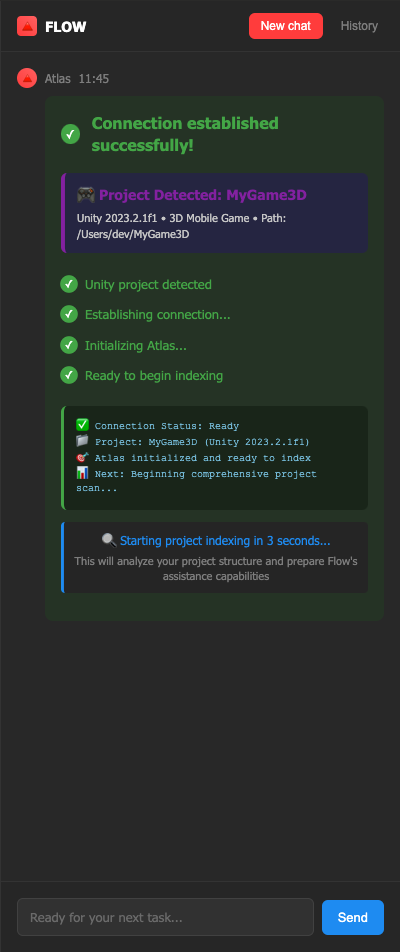The width and height of the screenshot is (400, 952).
Task: Open the History tab
Action: pyautogui.click(x=359, y=26)
